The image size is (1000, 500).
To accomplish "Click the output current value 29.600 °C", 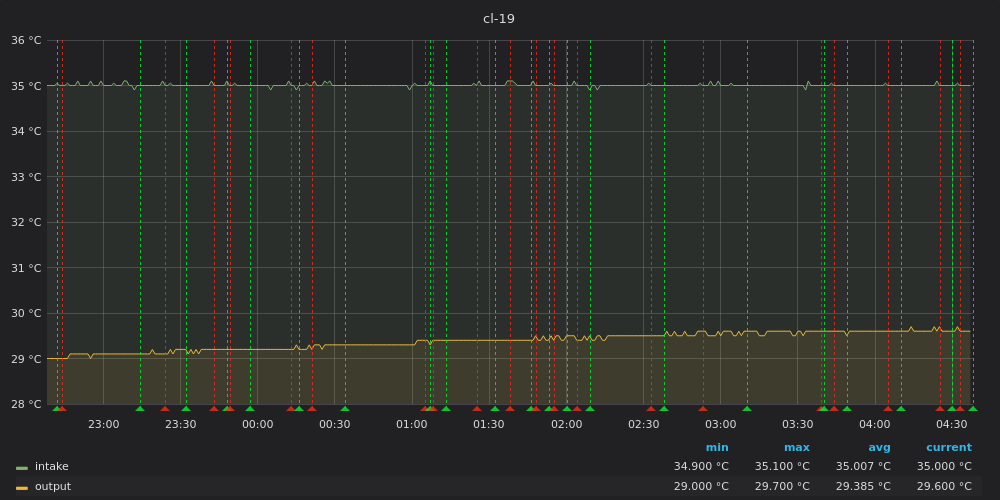I will [943, 487].
